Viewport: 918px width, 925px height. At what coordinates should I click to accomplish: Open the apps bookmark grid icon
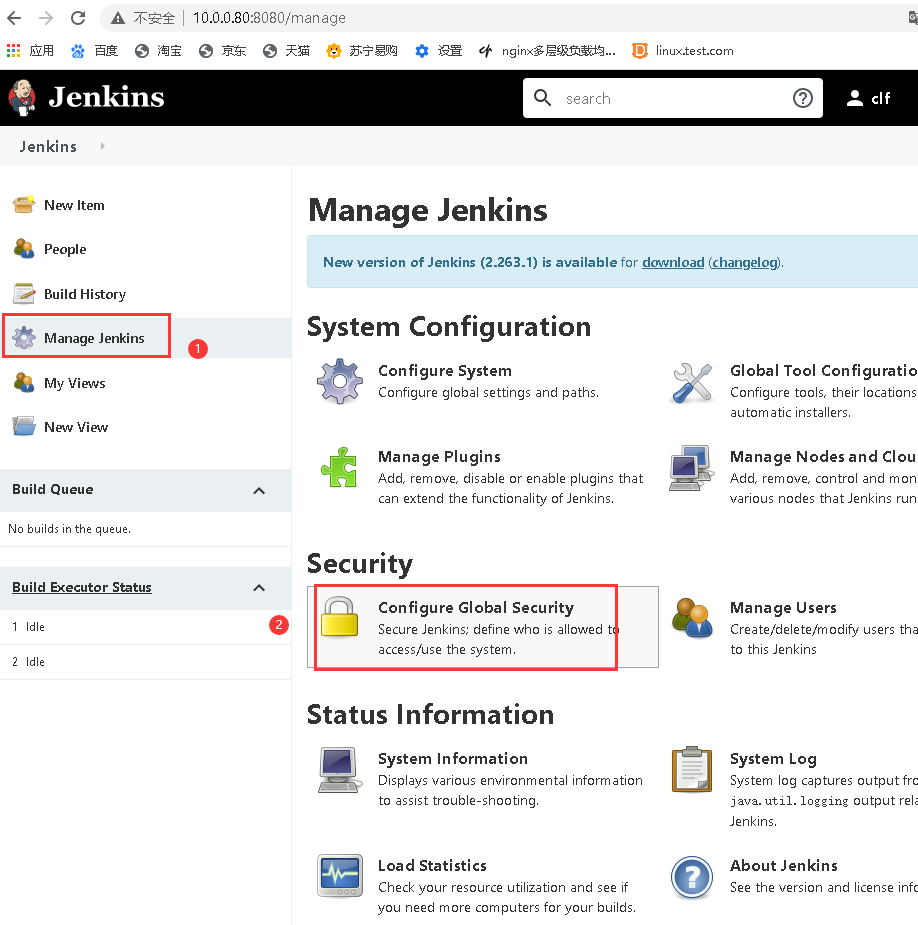13,51
